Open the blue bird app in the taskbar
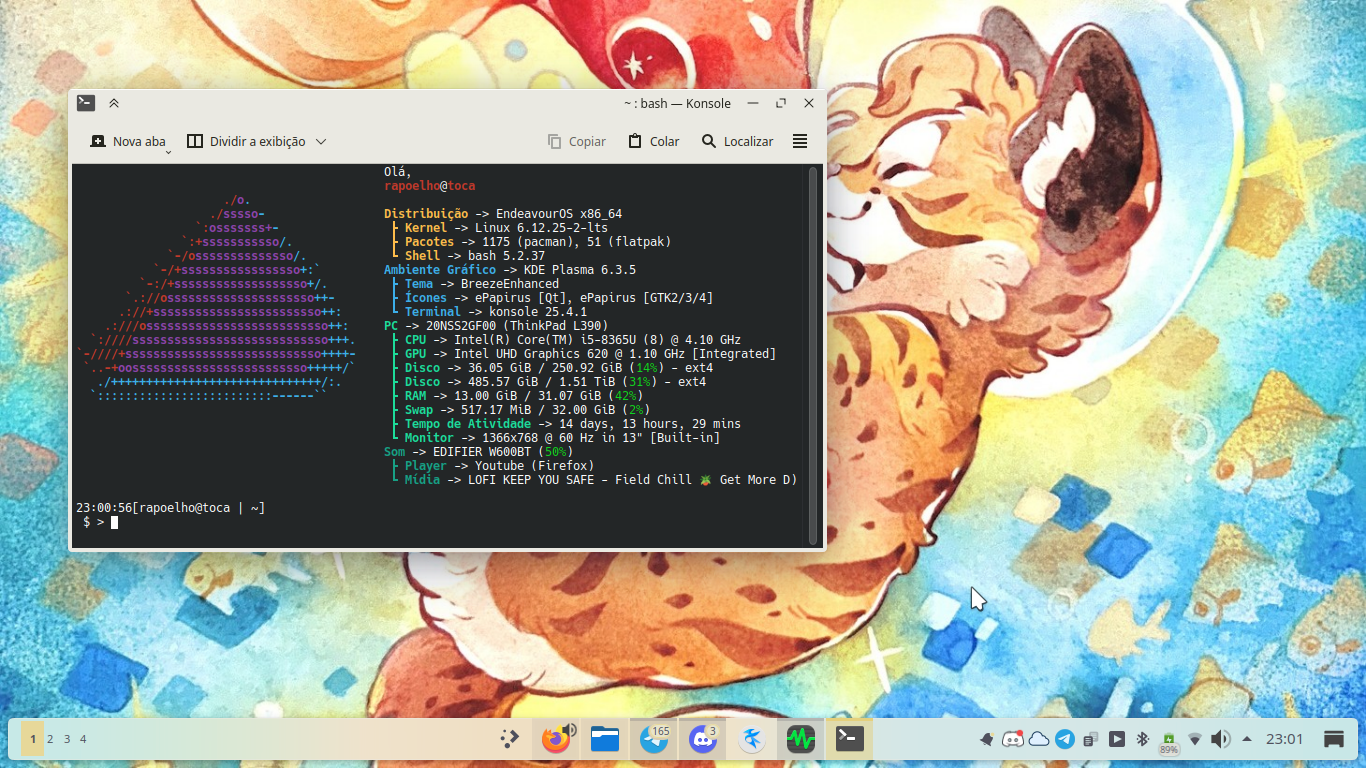The image size is (1366, 768). (x=752, y=739)
